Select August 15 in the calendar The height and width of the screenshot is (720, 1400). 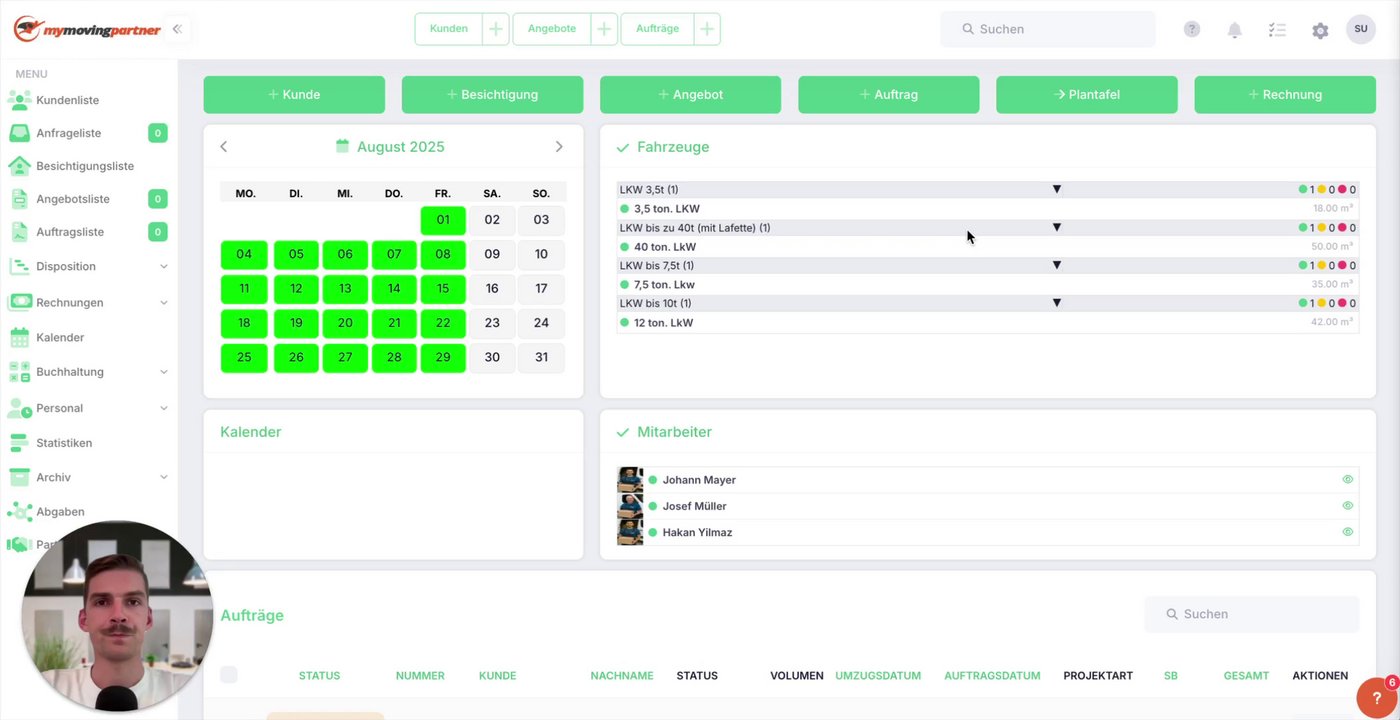pyautogui.click(x=443, y=289)
